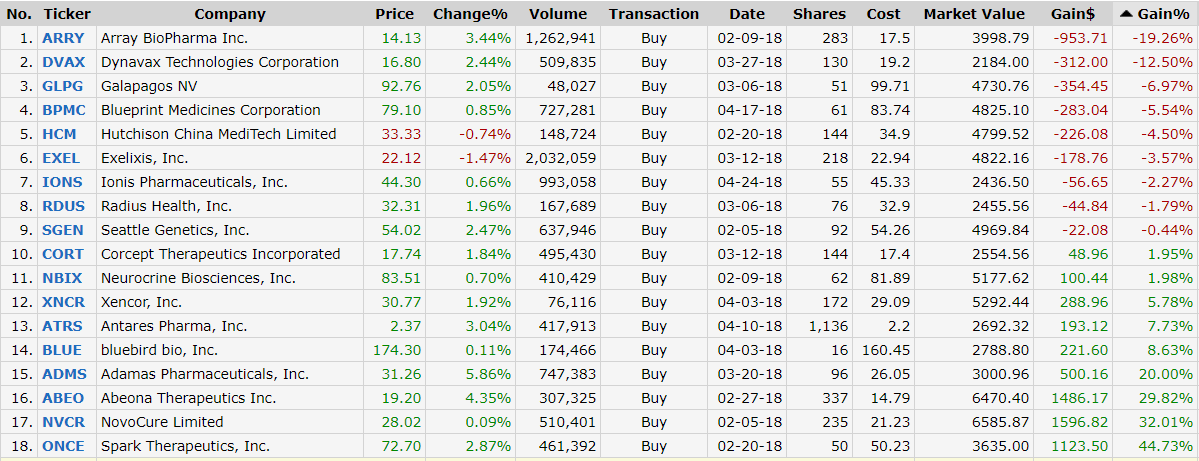Image resolution: width=1199 pixels, height=461 pixels.
Task: Click the Gain$ value 1596.82
Action: point(1078,422)
